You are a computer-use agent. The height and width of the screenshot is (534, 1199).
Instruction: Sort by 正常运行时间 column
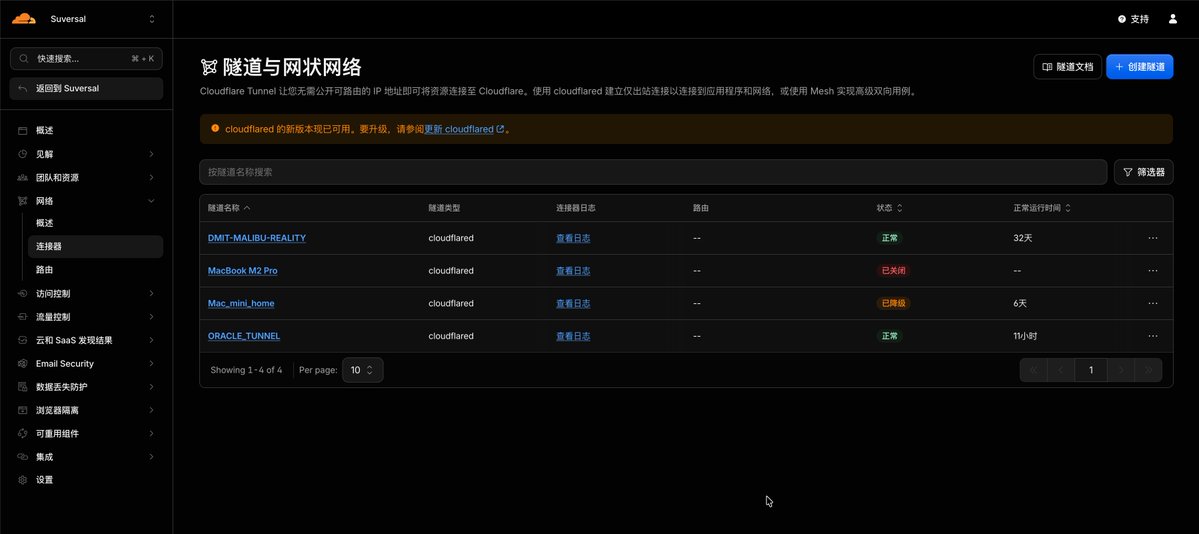(1041, 208)
